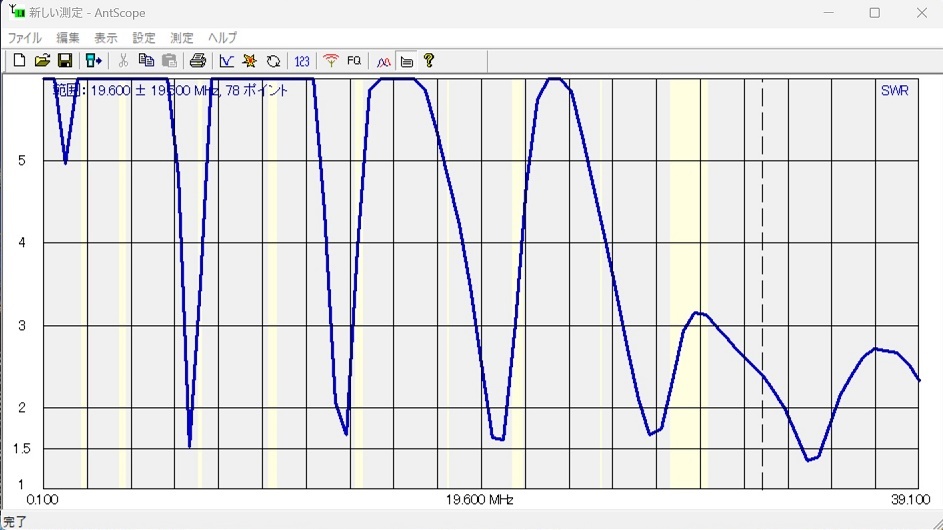
Task: Toggle the pressed list view toolbar button
Action: tap(407, 61)
